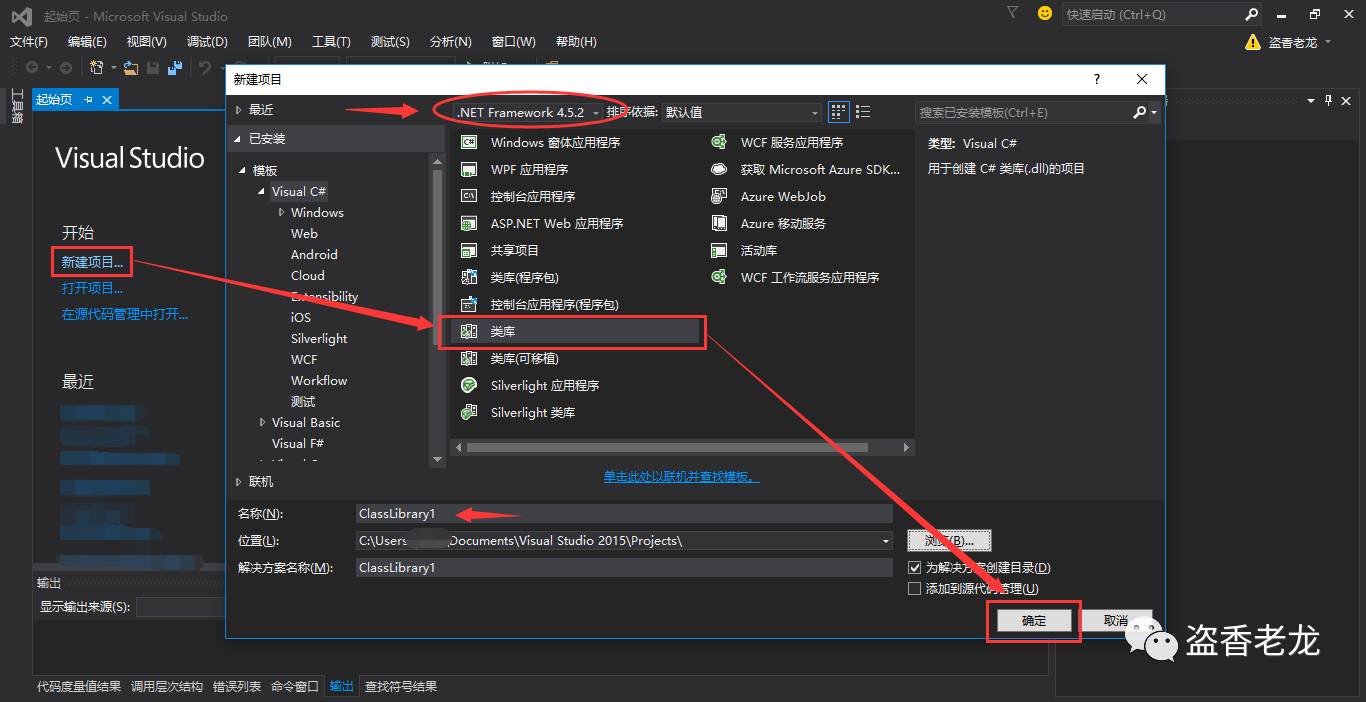Screen dimensions: 1366x702
Task: Switch to the 命令窗口 bottom tab
Action: tap(294, 687)
